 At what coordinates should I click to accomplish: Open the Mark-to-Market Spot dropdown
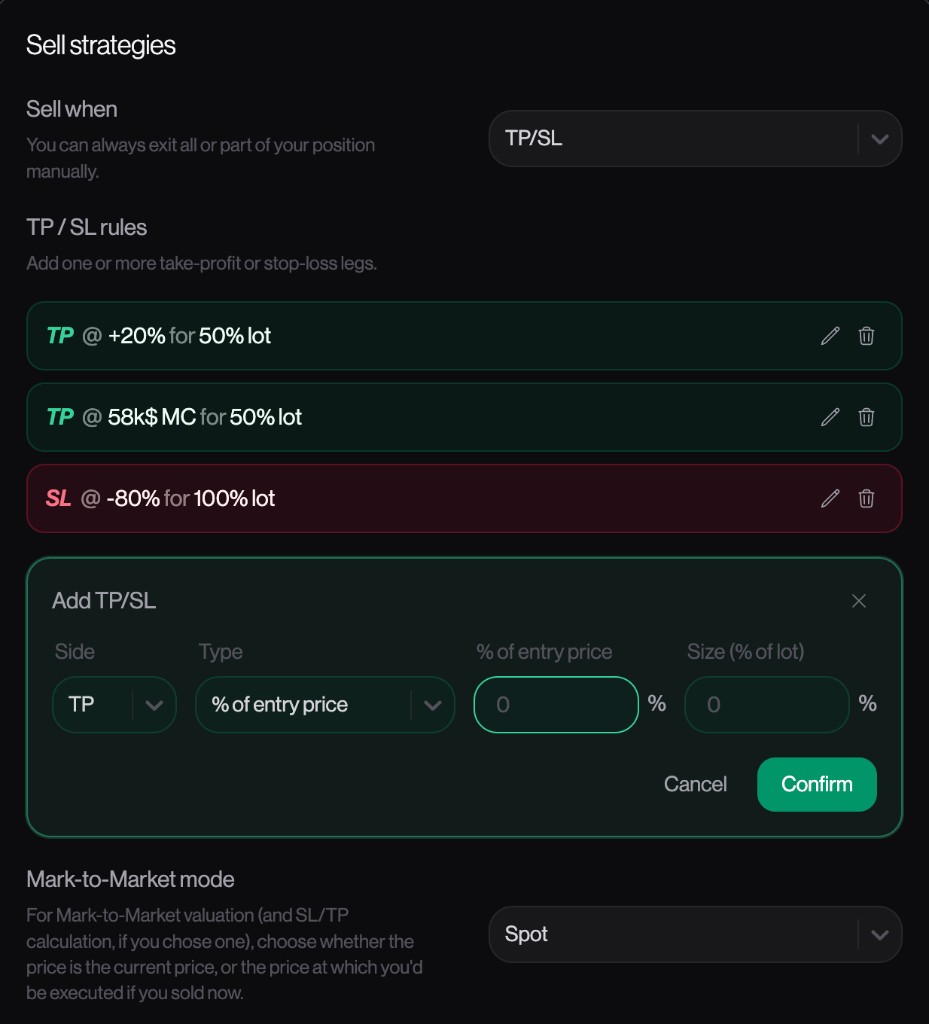[695, 934]
